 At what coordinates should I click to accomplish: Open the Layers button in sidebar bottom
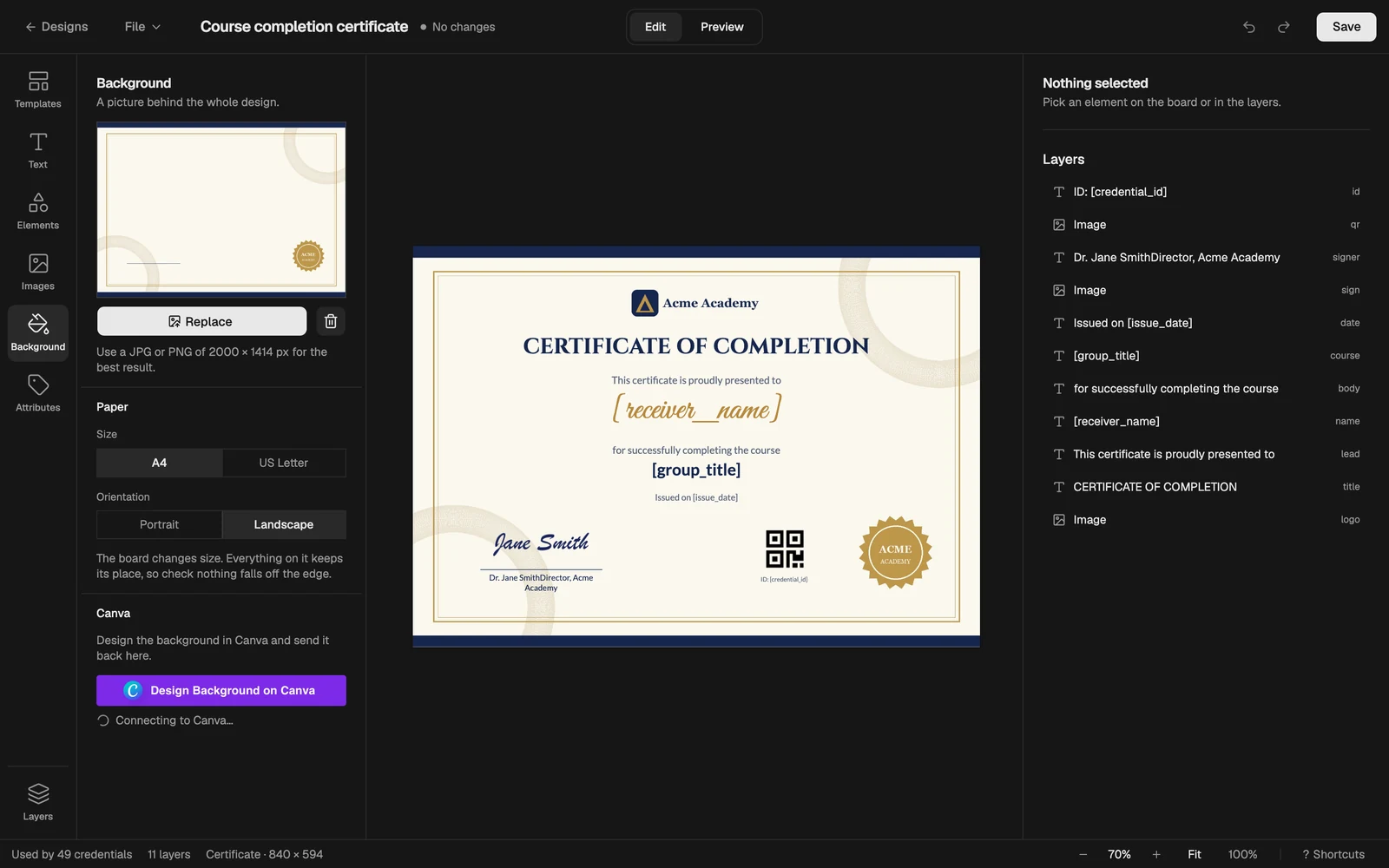[x=38, y=802]
